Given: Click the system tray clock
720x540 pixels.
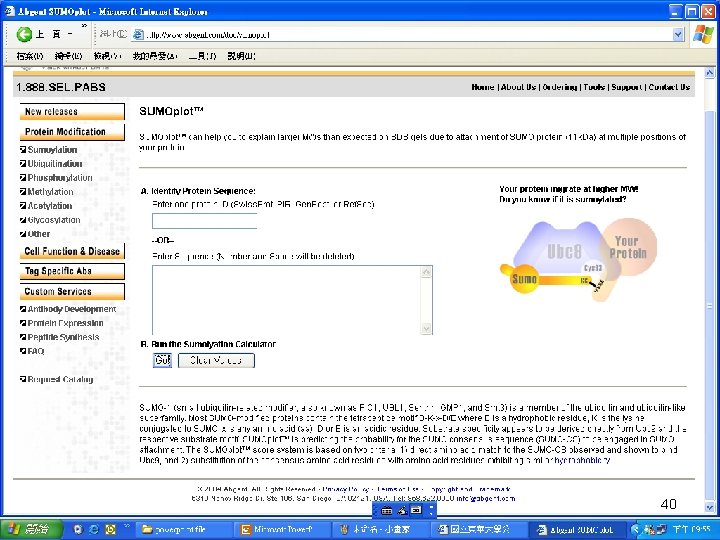Looking at the screenshot, I should click(x=691, y=529).
